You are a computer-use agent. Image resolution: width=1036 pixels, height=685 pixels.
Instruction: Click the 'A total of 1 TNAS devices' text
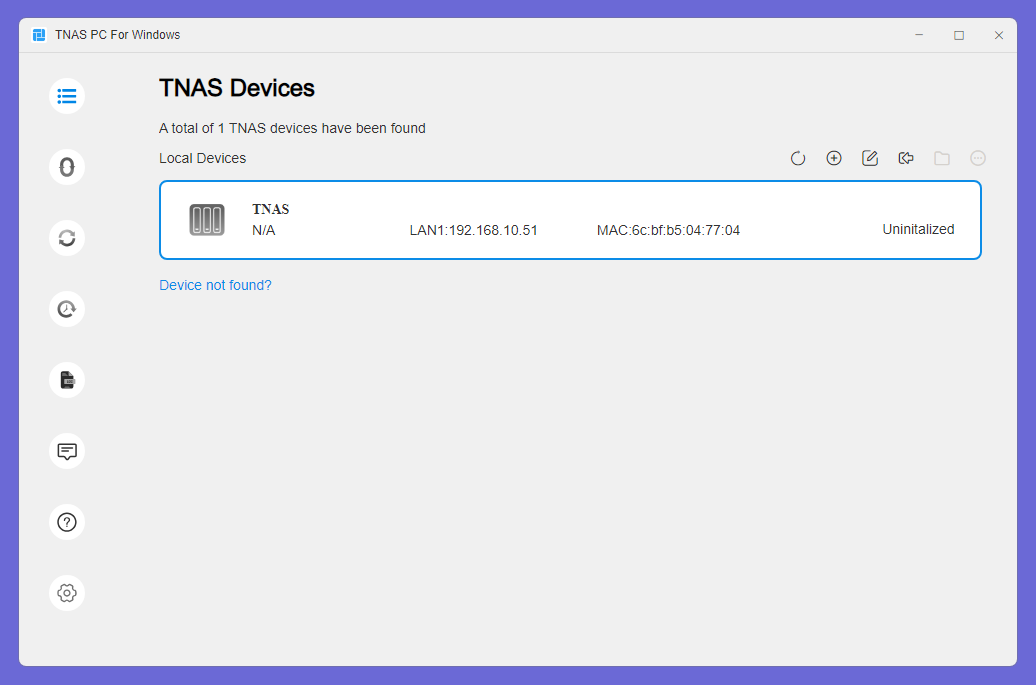click(x=292, y=128)
